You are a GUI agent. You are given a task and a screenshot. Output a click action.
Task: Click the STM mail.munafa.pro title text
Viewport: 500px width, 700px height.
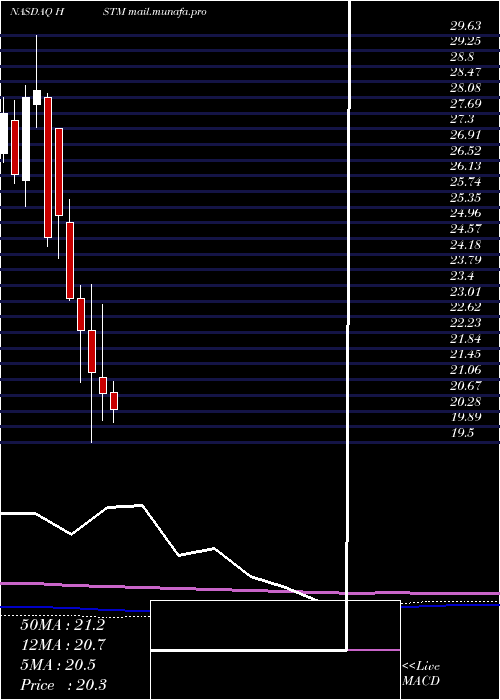(x=155, y=12)
